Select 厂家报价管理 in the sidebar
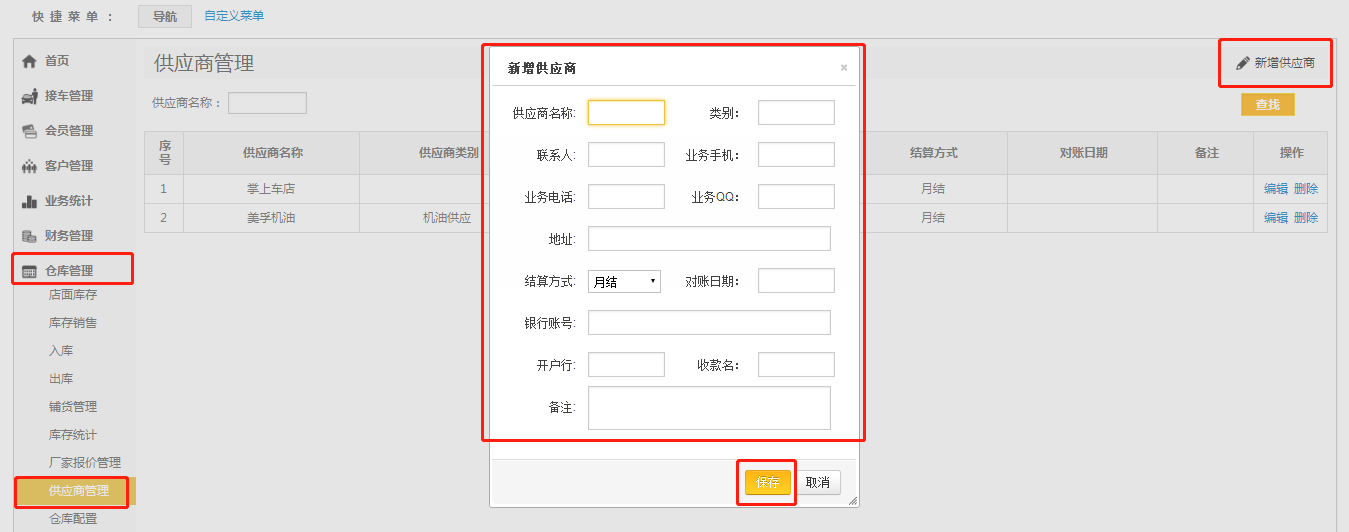Viewport: 1349px width, 532px height. click(x=85, y=463)
